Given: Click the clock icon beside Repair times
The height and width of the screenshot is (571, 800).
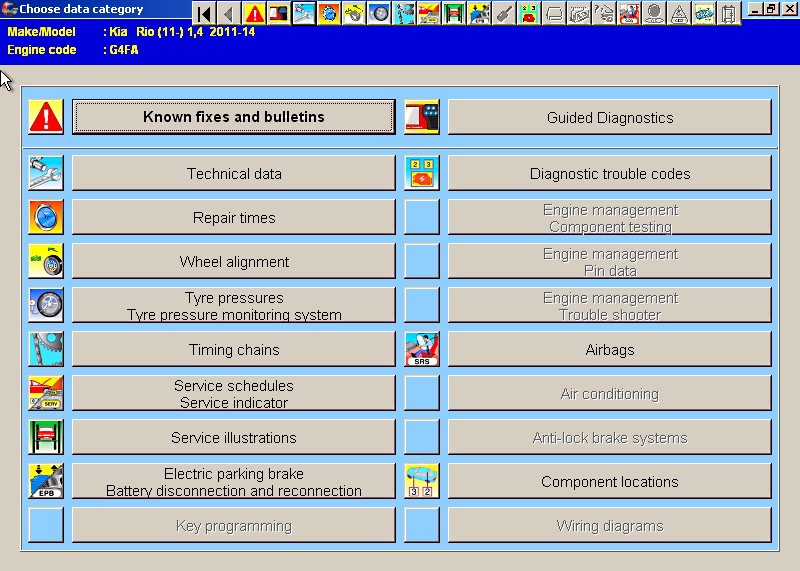Looking at the screenshot, I should coord(46,218).
